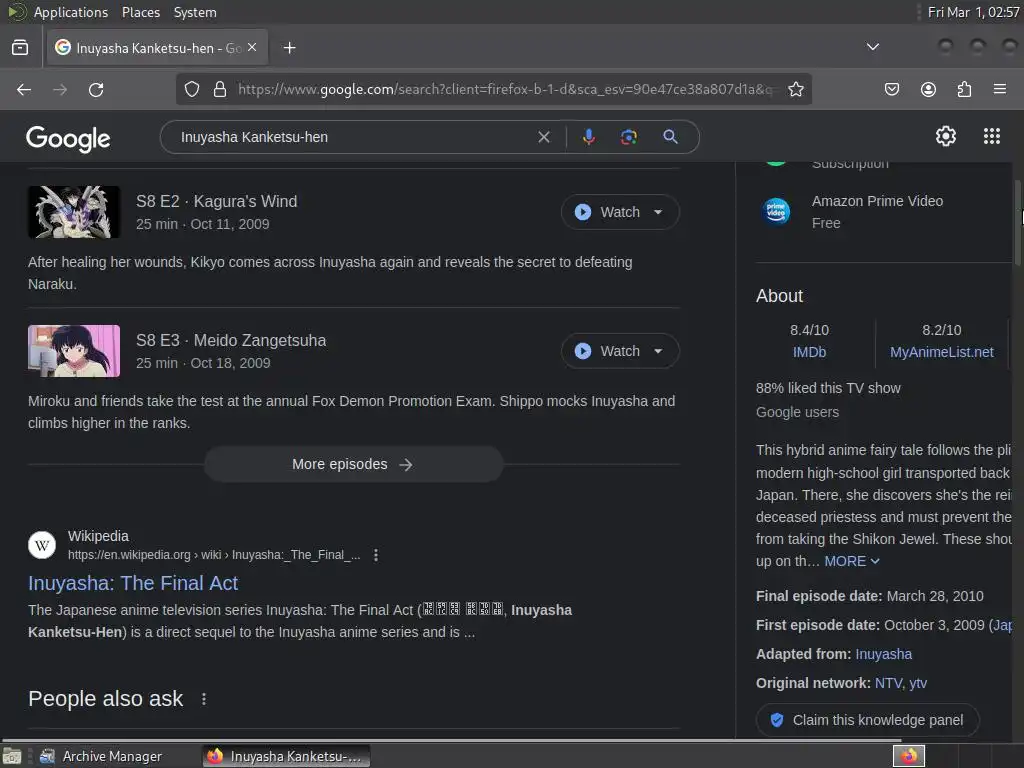The image size is (1024, 768).
Task: Open the NTV network link
Action: click(888, 683)
